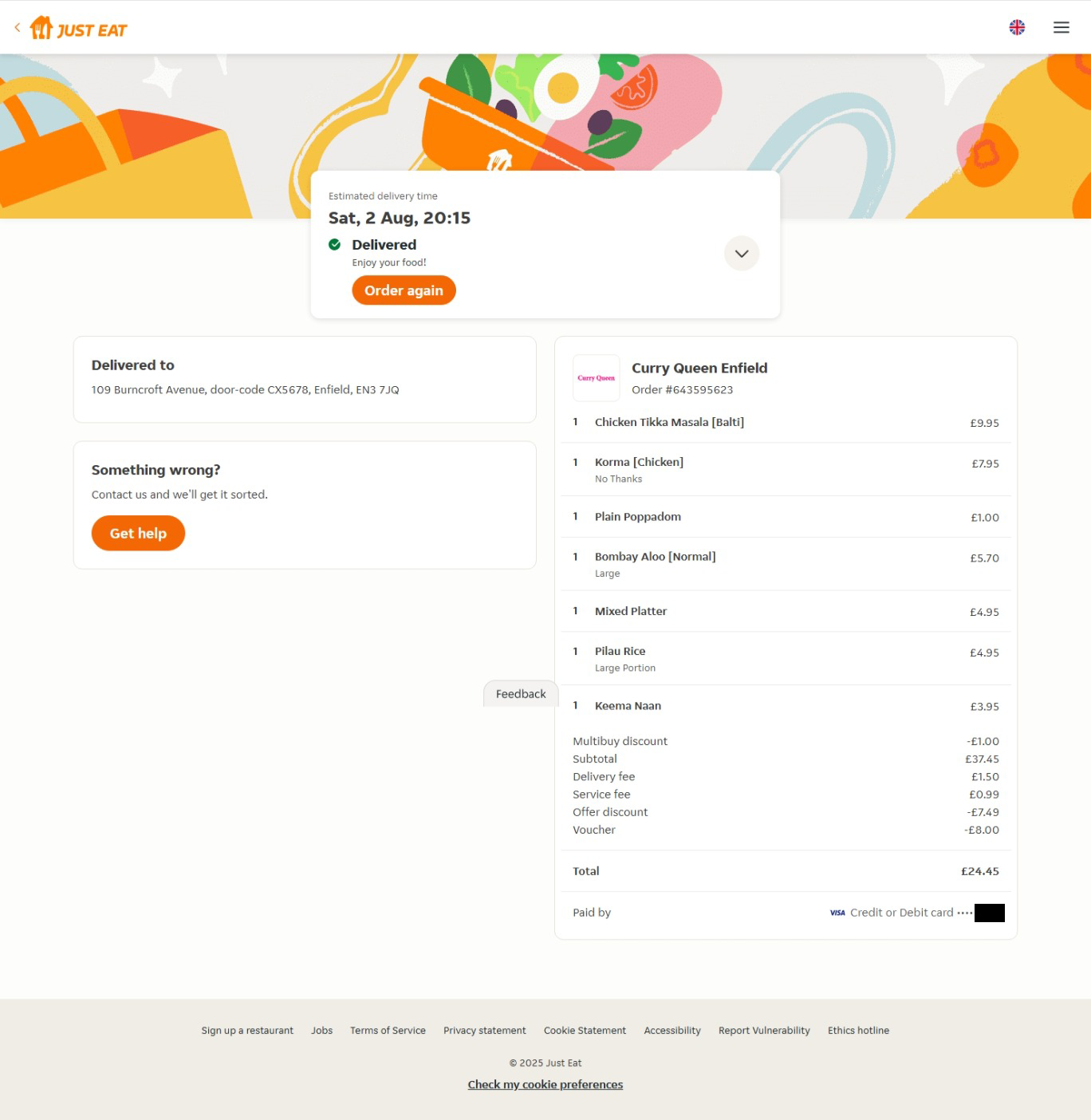Open the UK flag language selector

(1017, 28)
